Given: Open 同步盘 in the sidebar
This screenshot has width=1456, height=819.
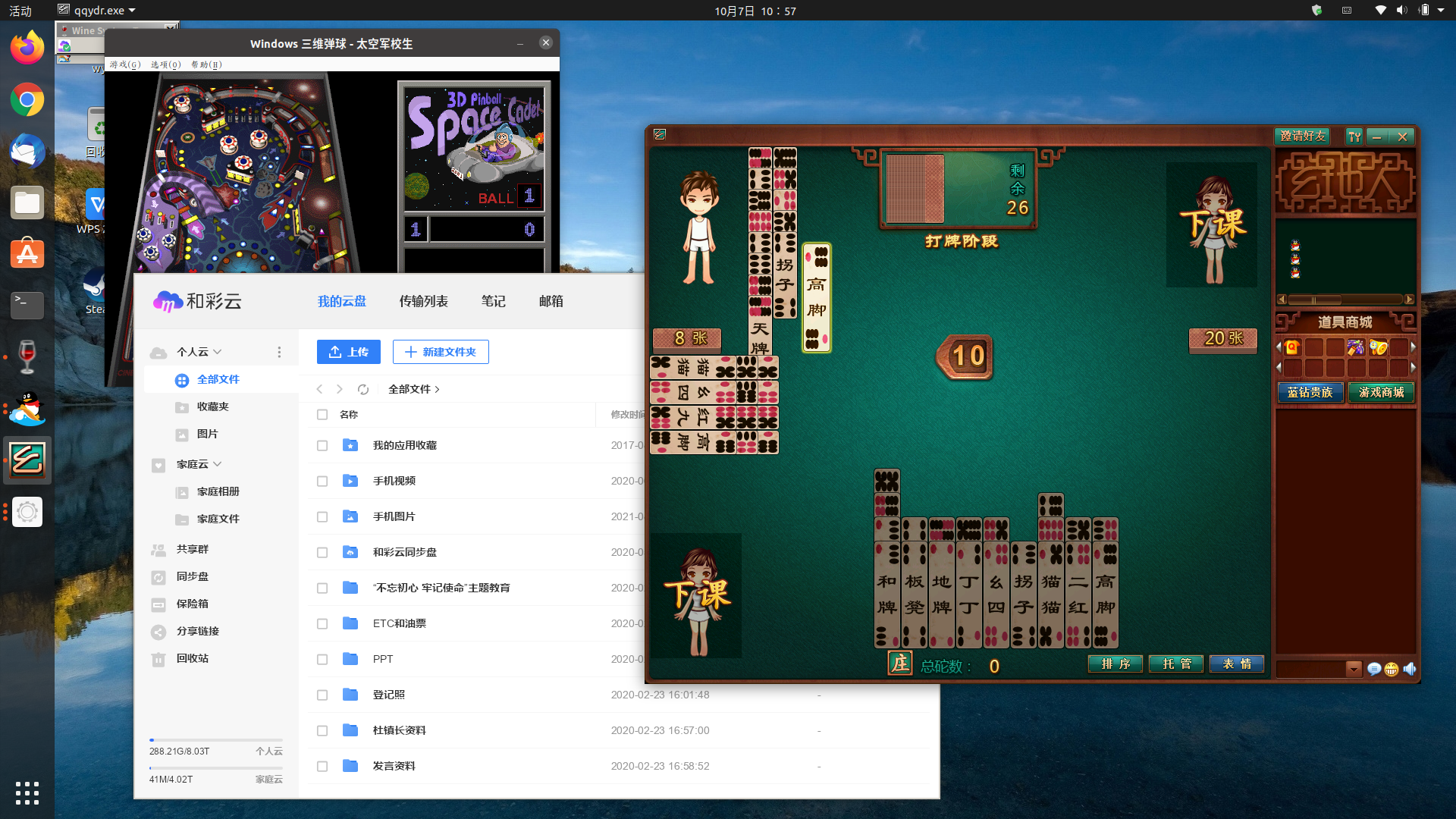Looking at the screenshot, I should [x=193, y=576].
